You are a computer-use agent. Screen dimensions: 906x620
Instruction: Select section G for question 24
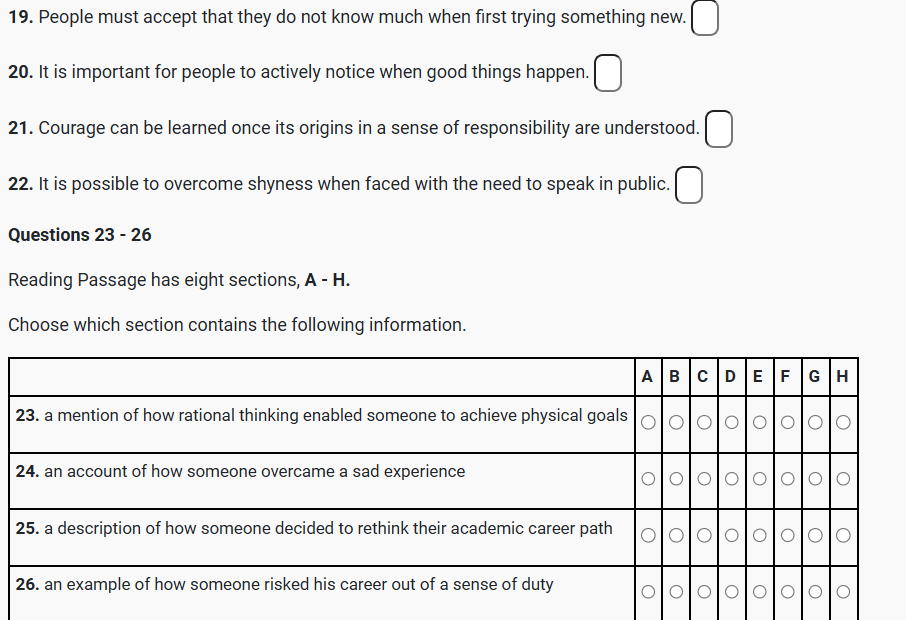point(815,479)
